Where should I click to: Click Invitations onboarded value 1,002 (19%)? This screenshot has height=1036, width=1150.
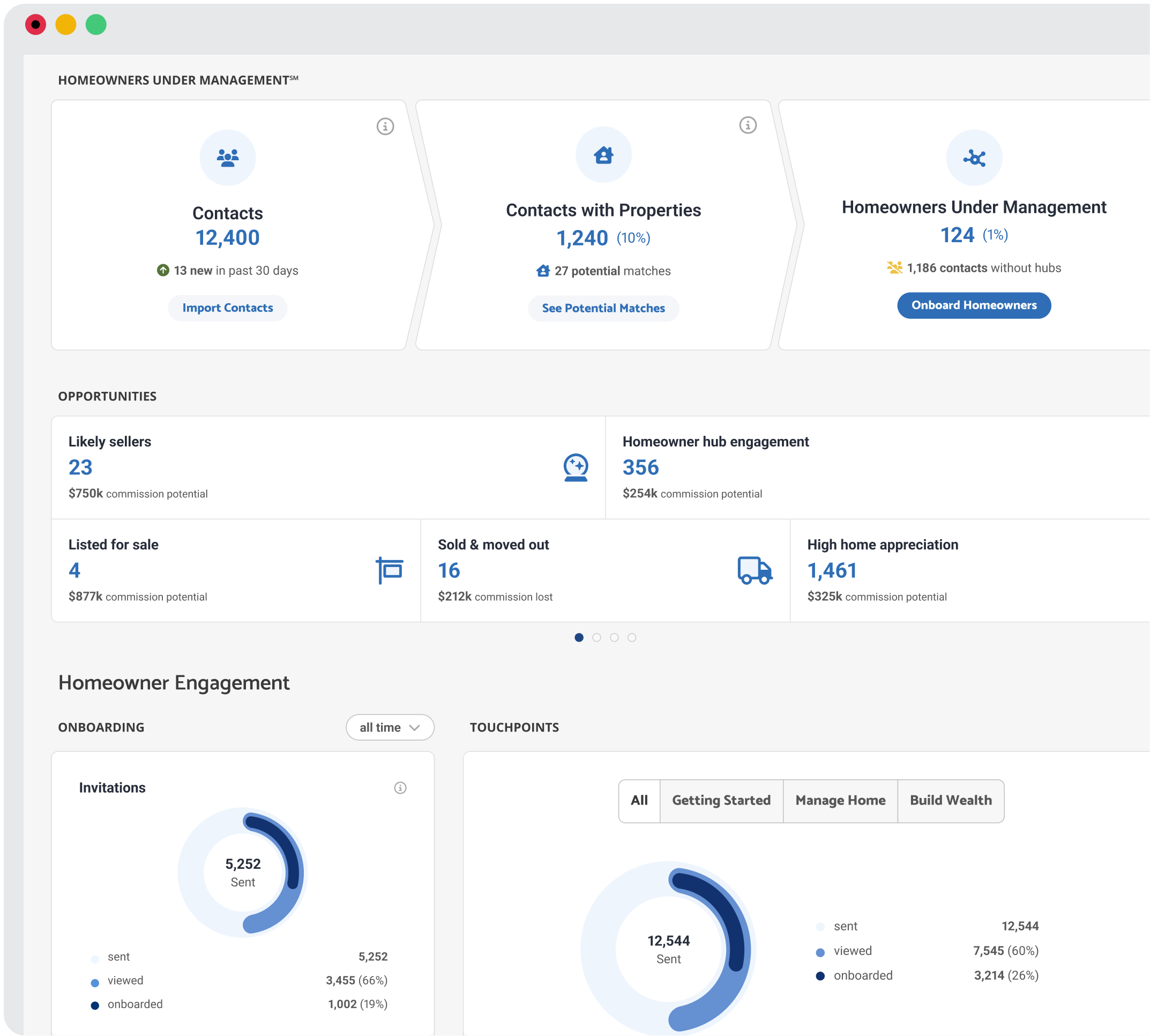click(x=358, y=1005)
